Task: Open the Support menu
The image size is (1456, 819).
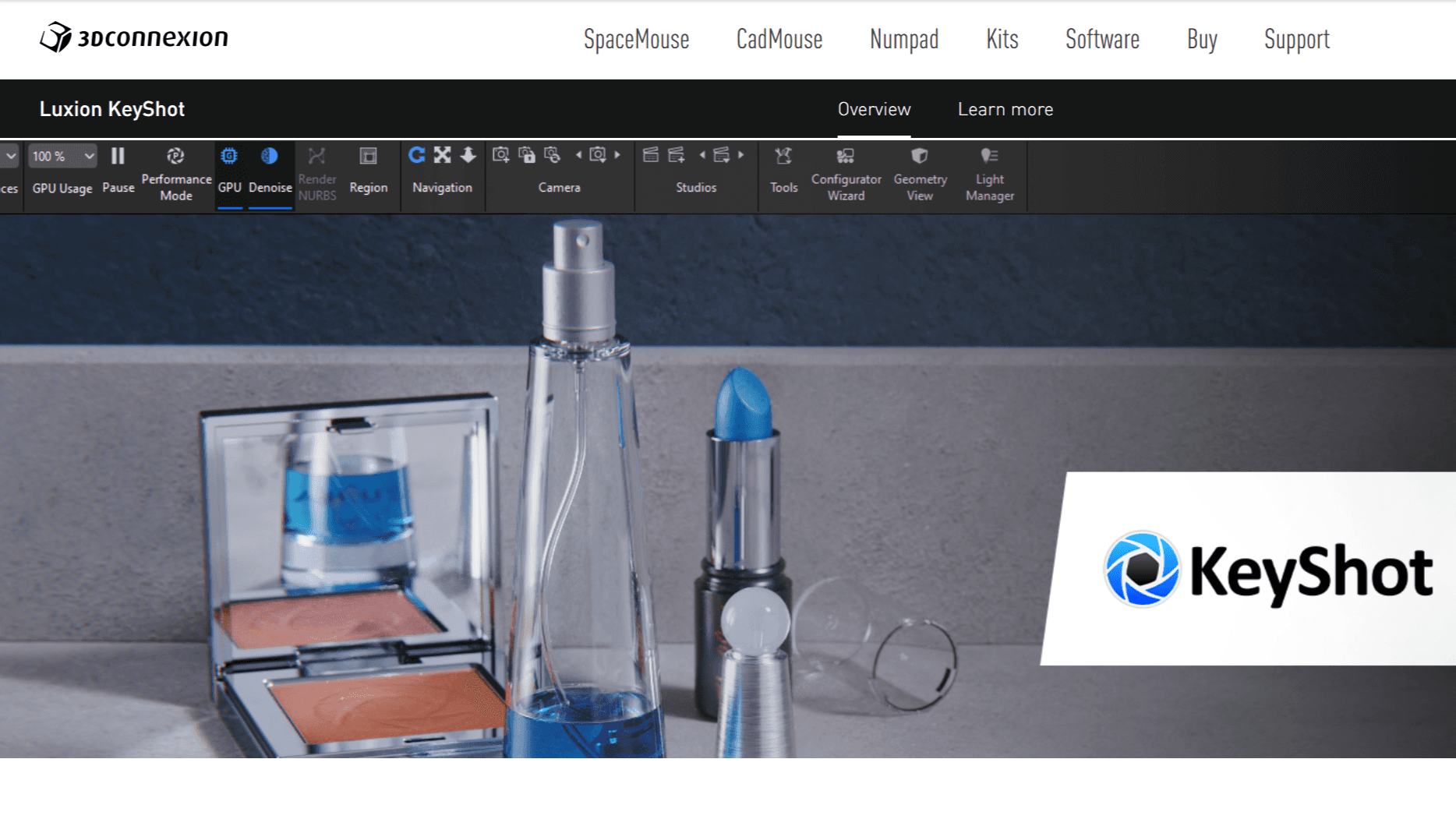Action: (1297, 39)
